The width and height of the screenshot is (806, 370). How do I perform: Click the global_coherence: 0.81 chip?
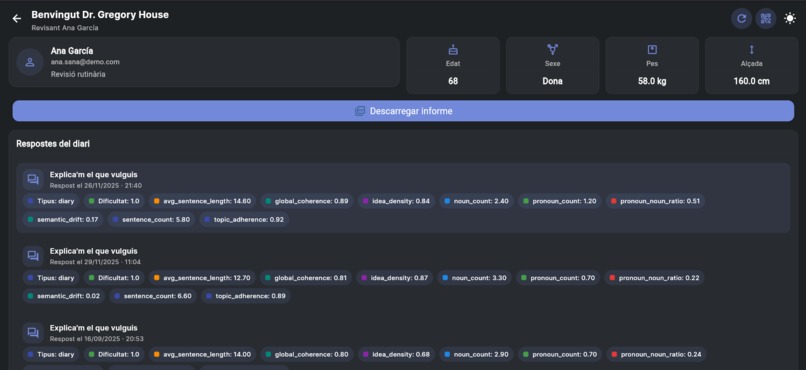pos(306,278)
